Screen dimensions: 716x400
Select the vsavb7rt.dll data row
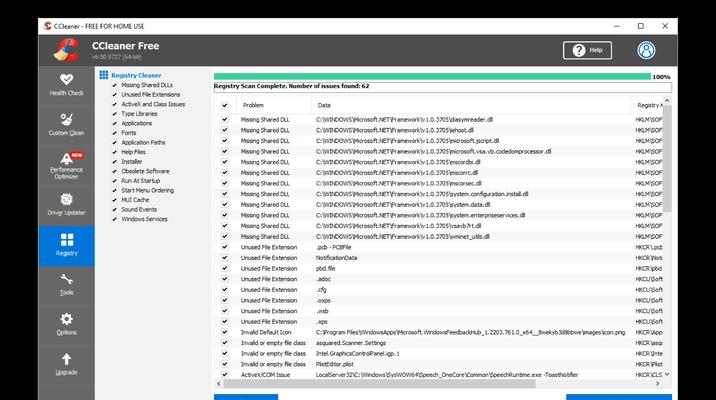click(x=438, y=226)
